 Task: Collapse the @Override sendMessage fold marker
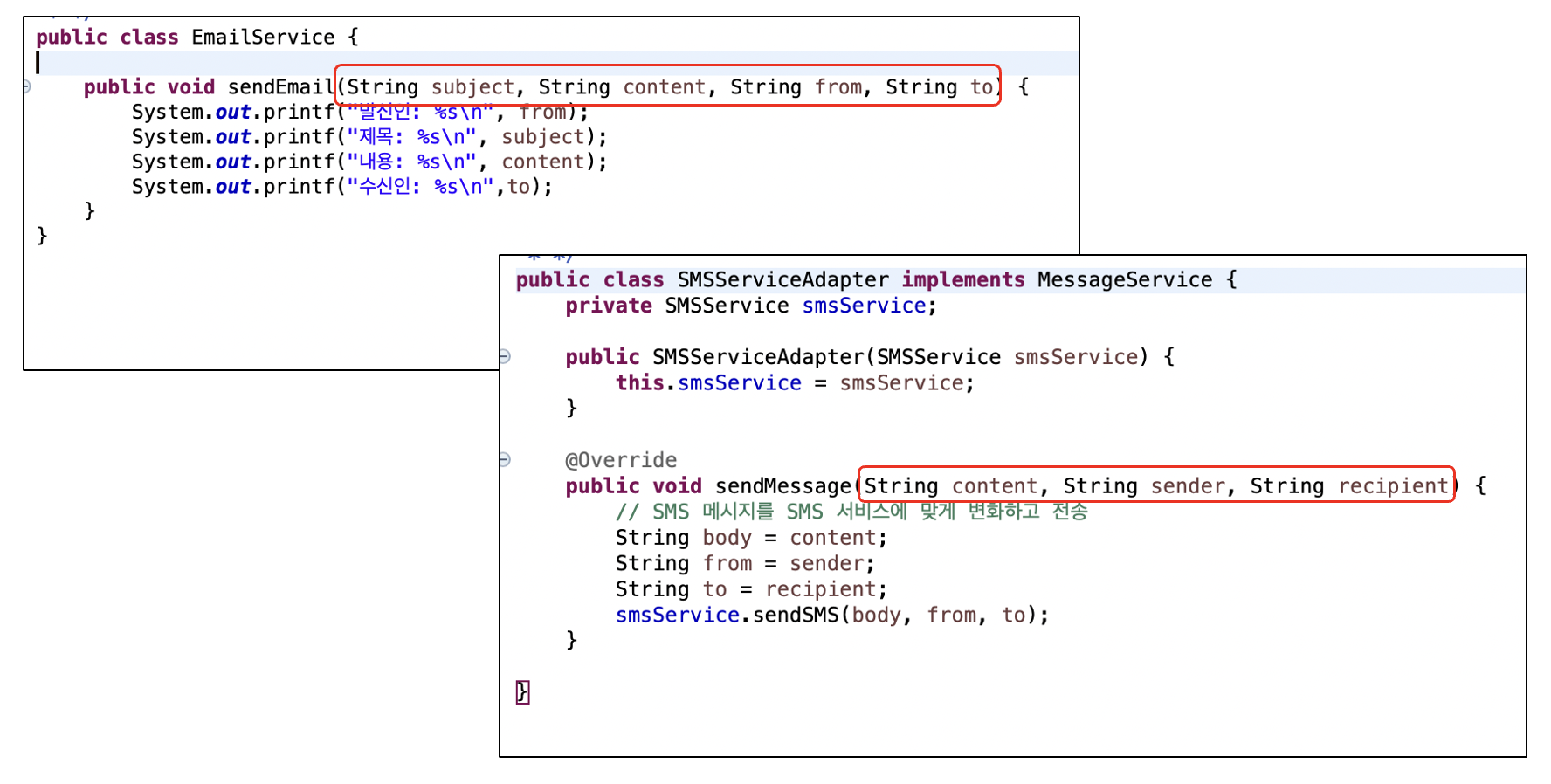[505, 459]
